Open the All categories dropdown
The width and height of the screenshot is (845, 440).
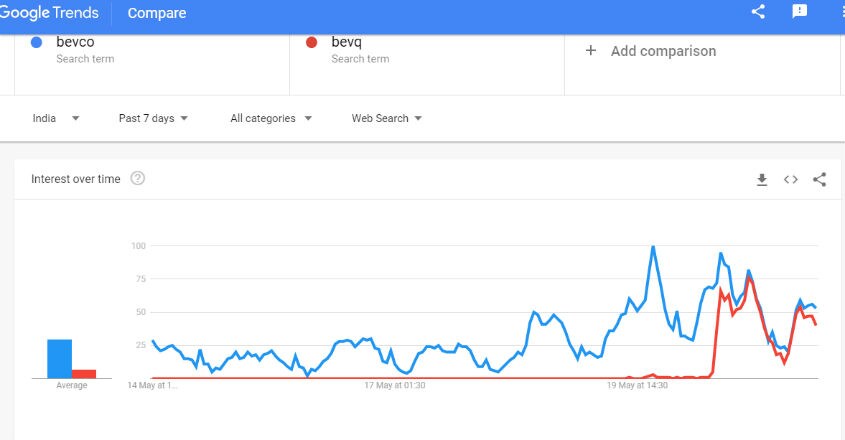(x=271, y=118)
